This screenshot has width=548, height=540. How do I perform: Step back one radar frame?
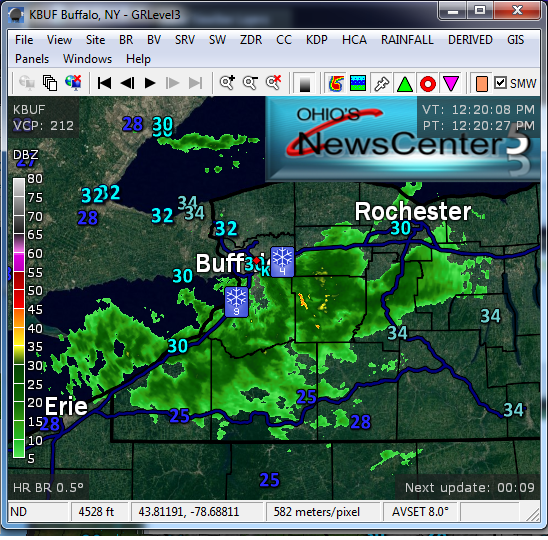click(127, 83)
